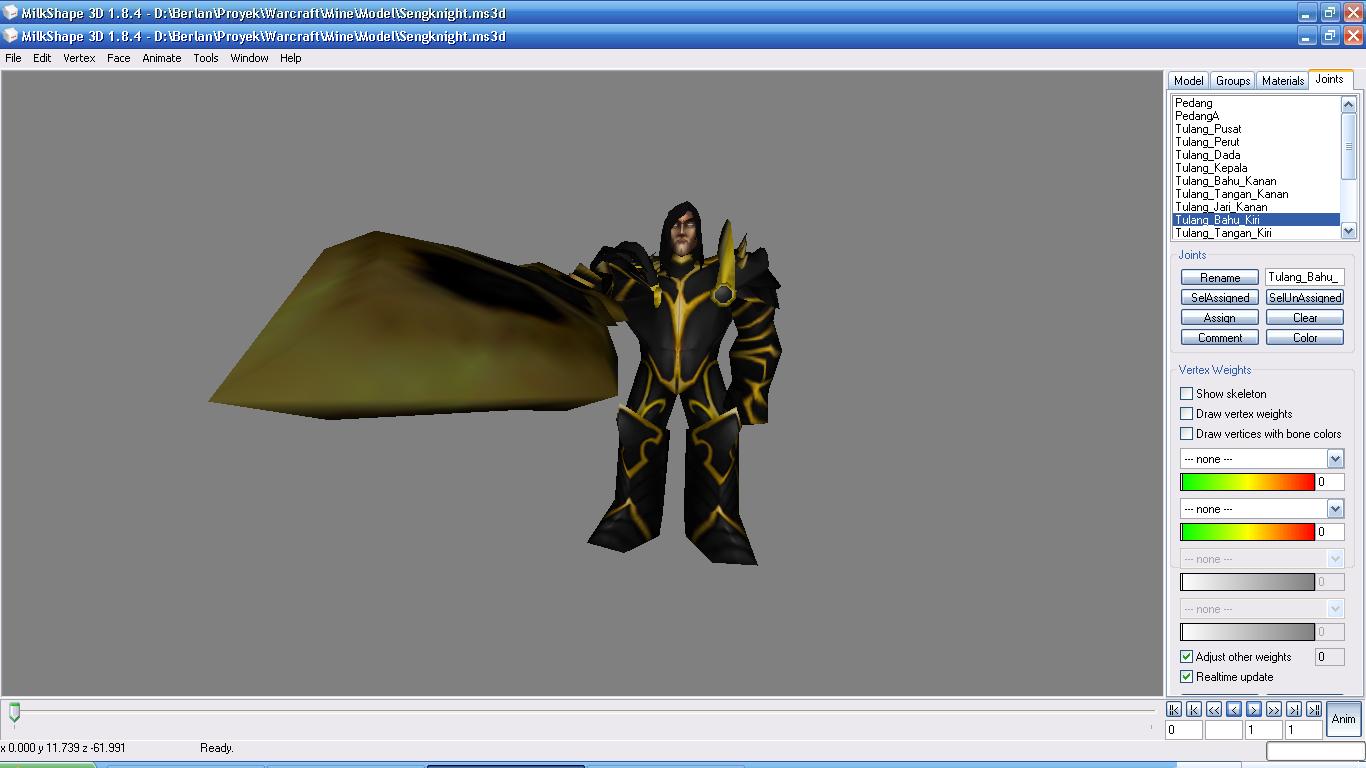
Task: Click the SelAssigned button
Action: (1219, 297)
